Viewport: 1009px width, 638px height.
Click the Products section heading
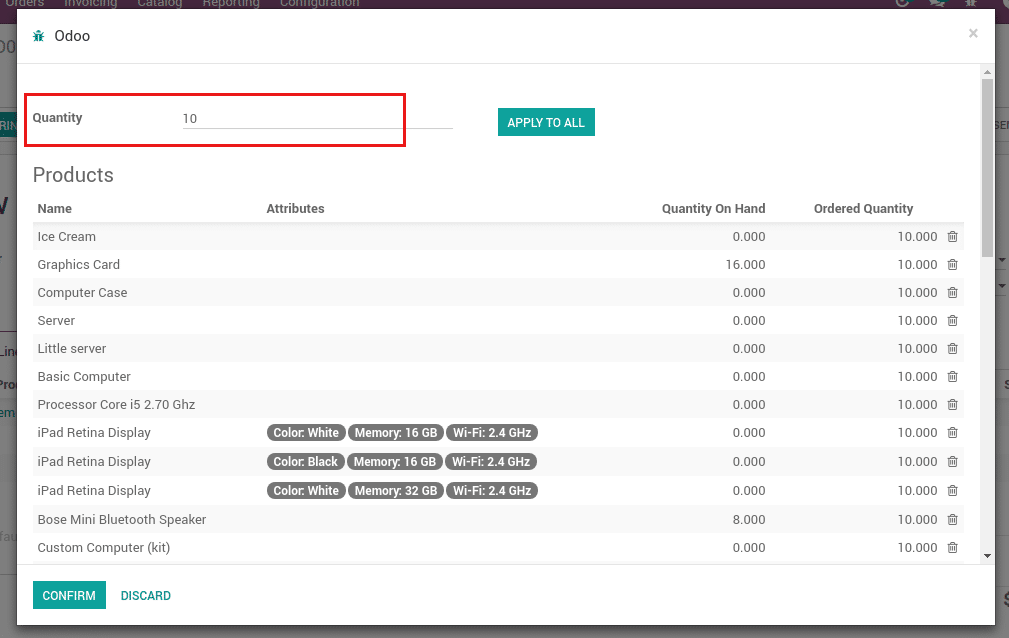(x=73, y=175)
